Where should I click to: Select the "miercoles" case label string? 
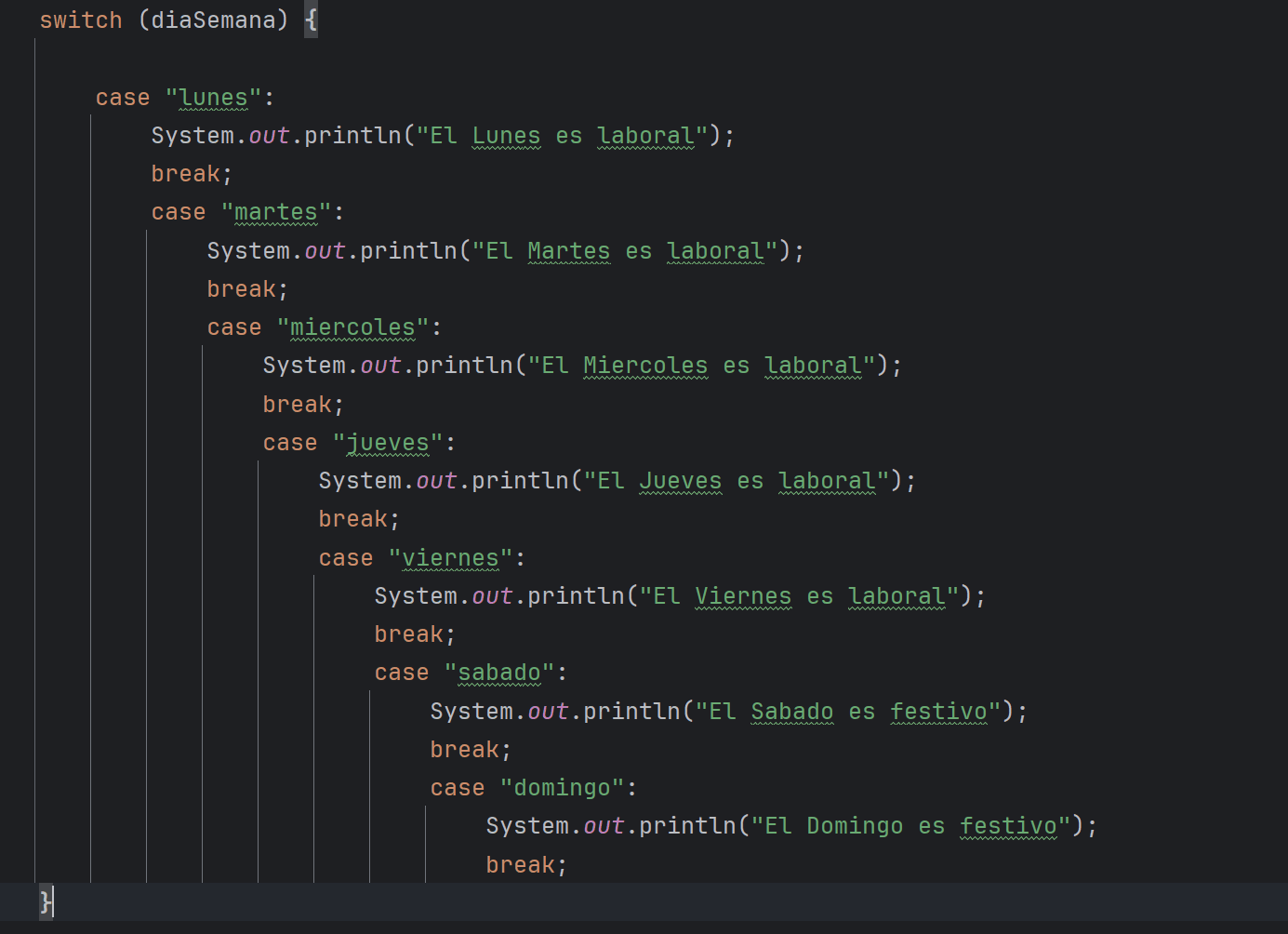pos(352,327)
